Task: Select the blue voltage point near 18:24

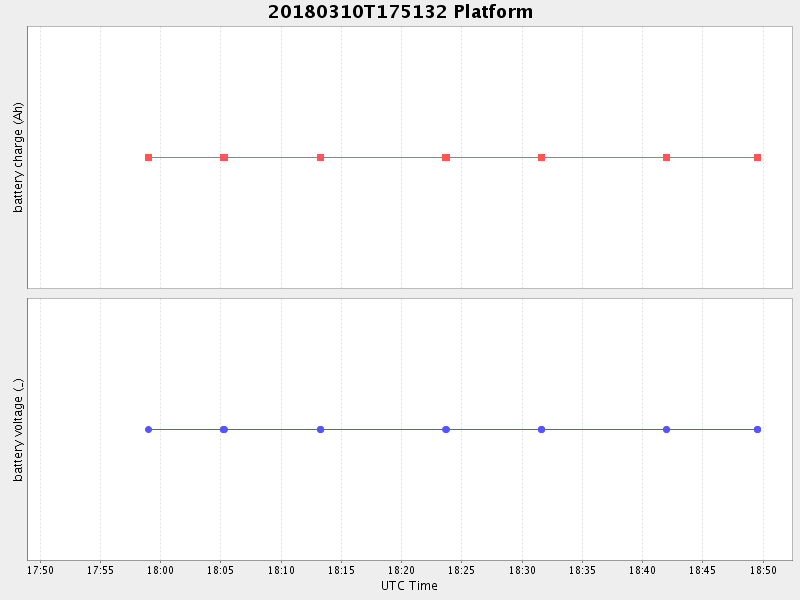Action: point(446,430)
